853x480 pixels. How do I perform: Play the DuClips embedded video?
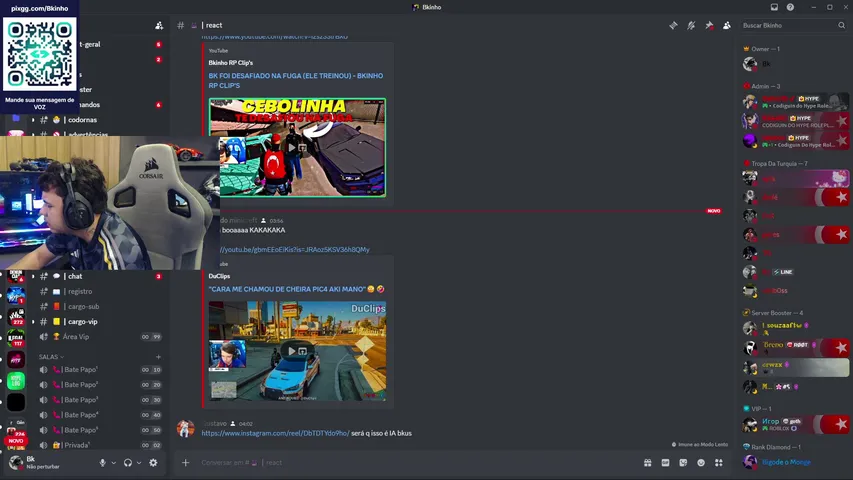pos(297,351)
